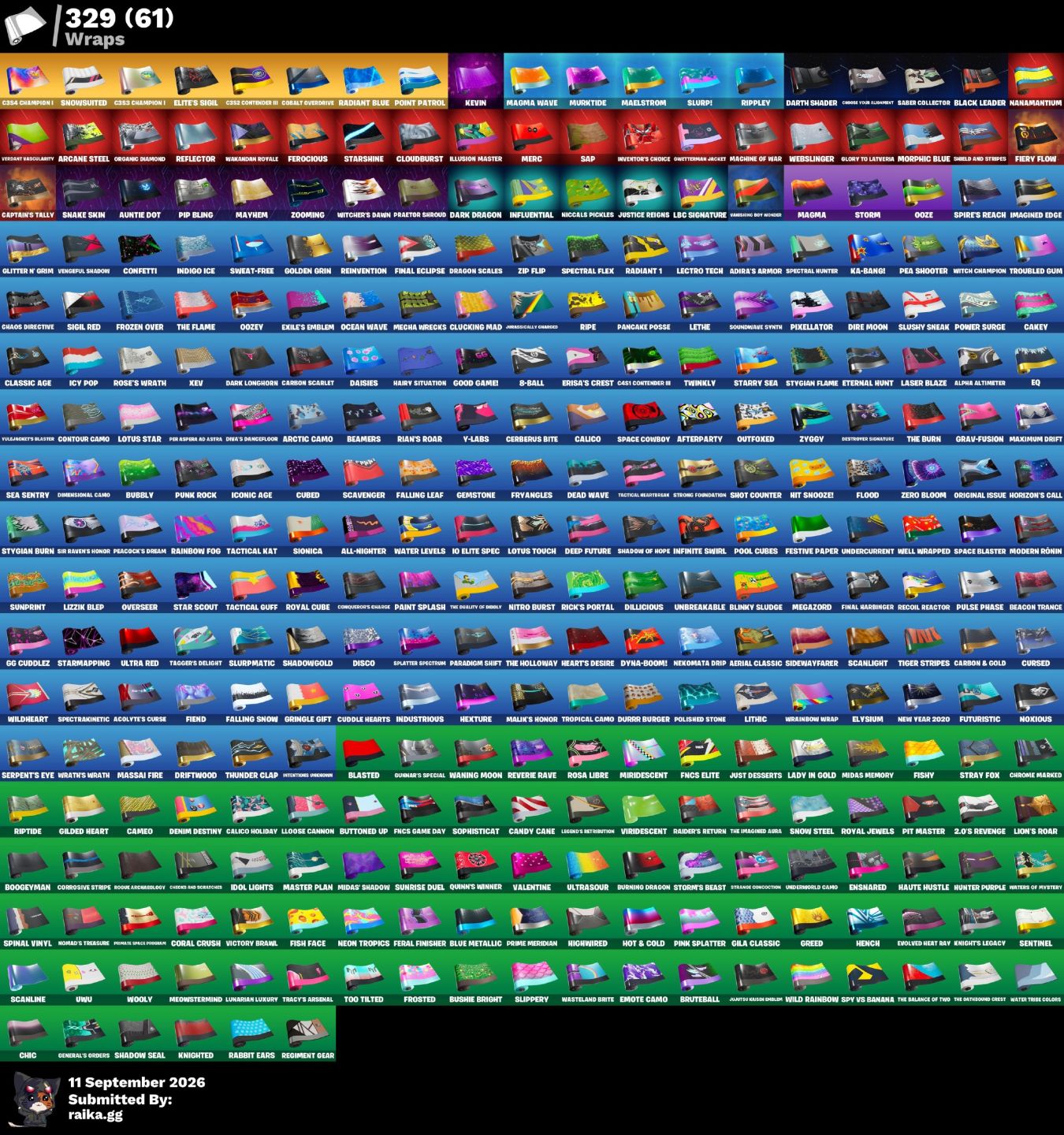Click the Magma Wave wrap icon

coord(531,81)
